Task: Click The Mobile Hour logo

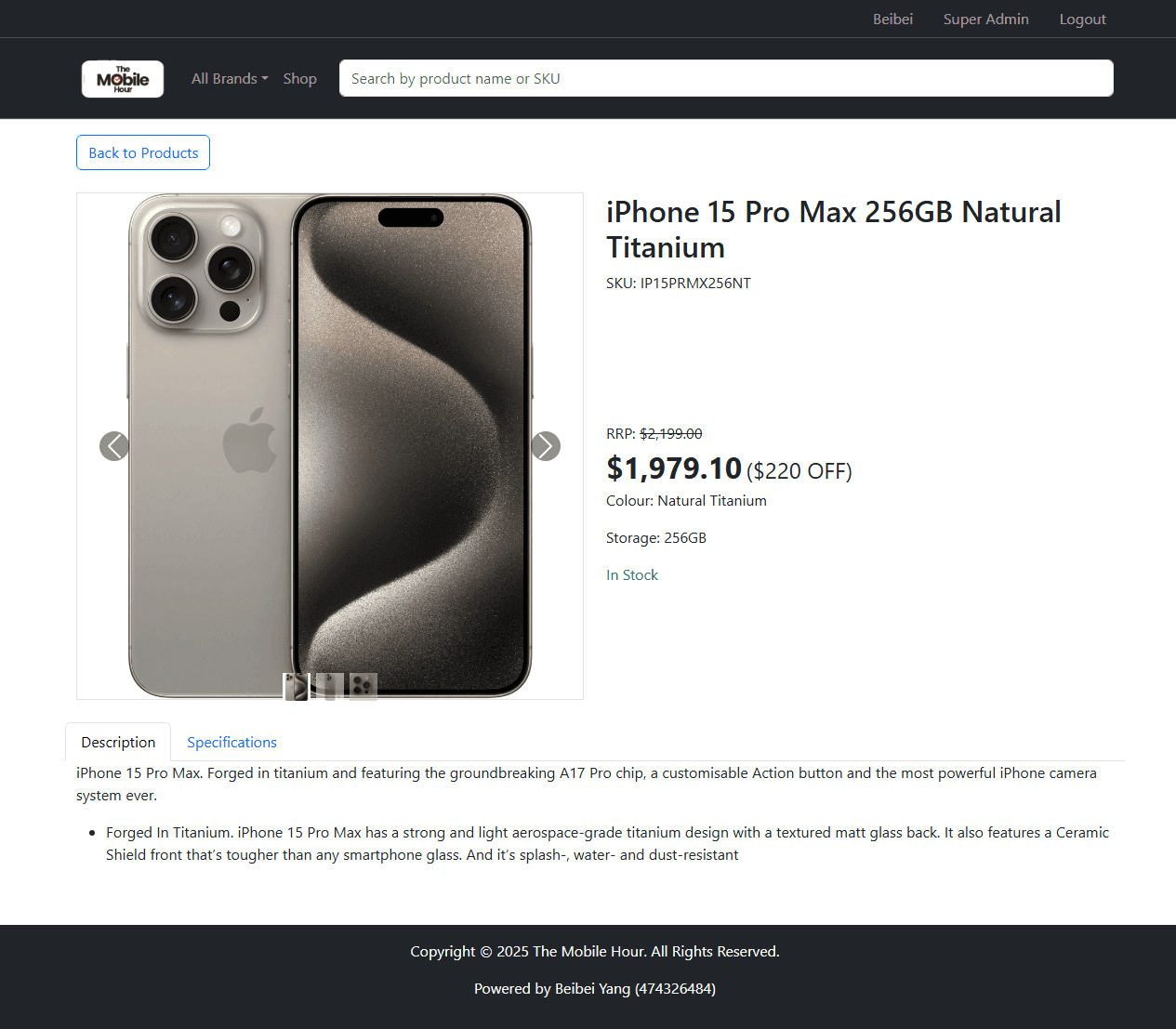Action: [123, 79]
